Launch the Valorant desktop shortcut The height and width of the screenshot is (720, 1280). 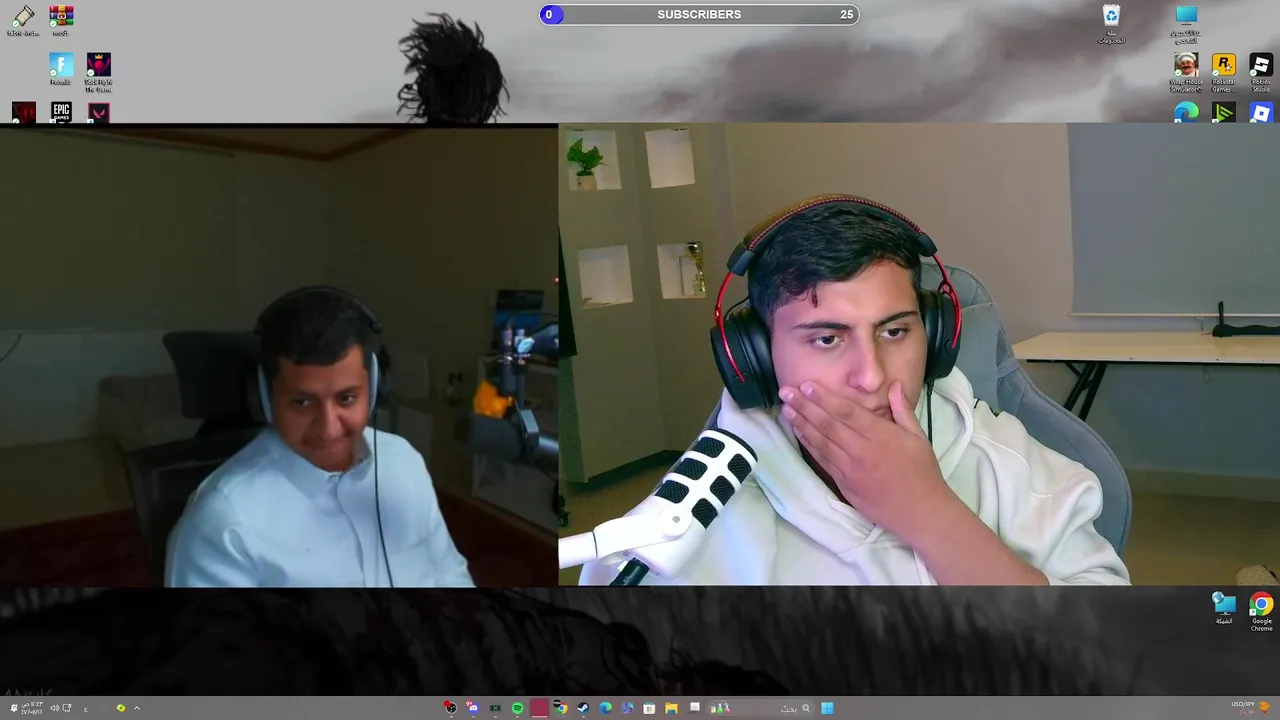point(98,112)
